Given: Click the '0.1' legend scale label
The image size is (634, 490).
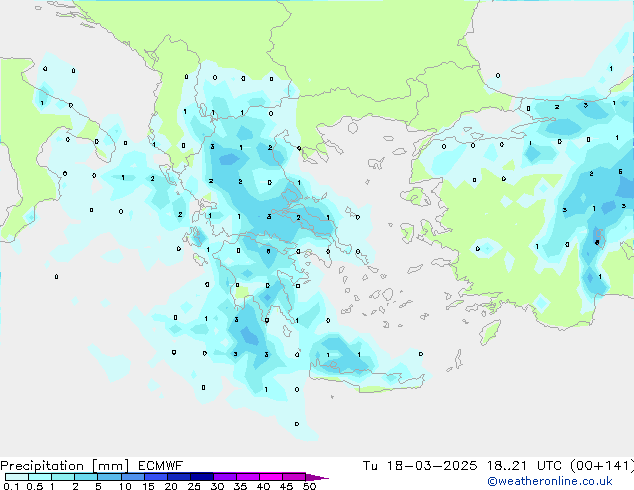Looking at the screenshot, I should pyautogui.click(x=11, y=486).
